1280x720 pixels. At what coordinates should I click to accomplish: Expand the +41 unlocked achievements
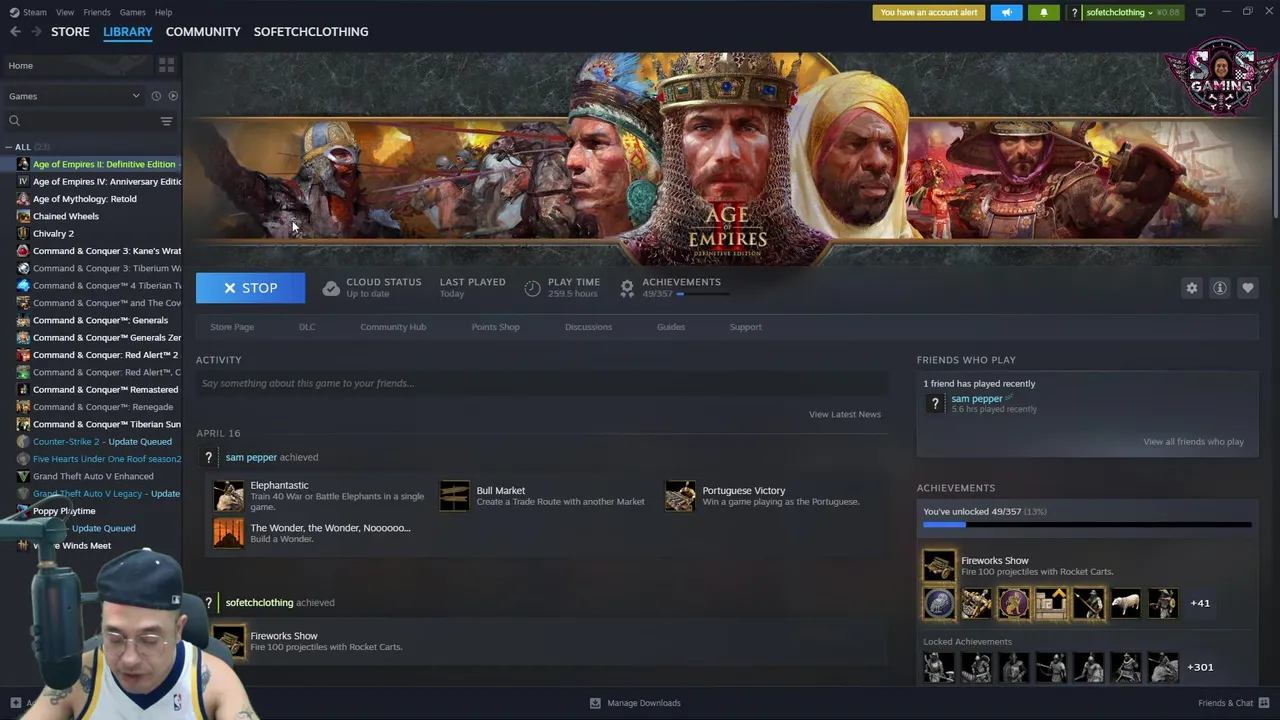click(1200, 603)
